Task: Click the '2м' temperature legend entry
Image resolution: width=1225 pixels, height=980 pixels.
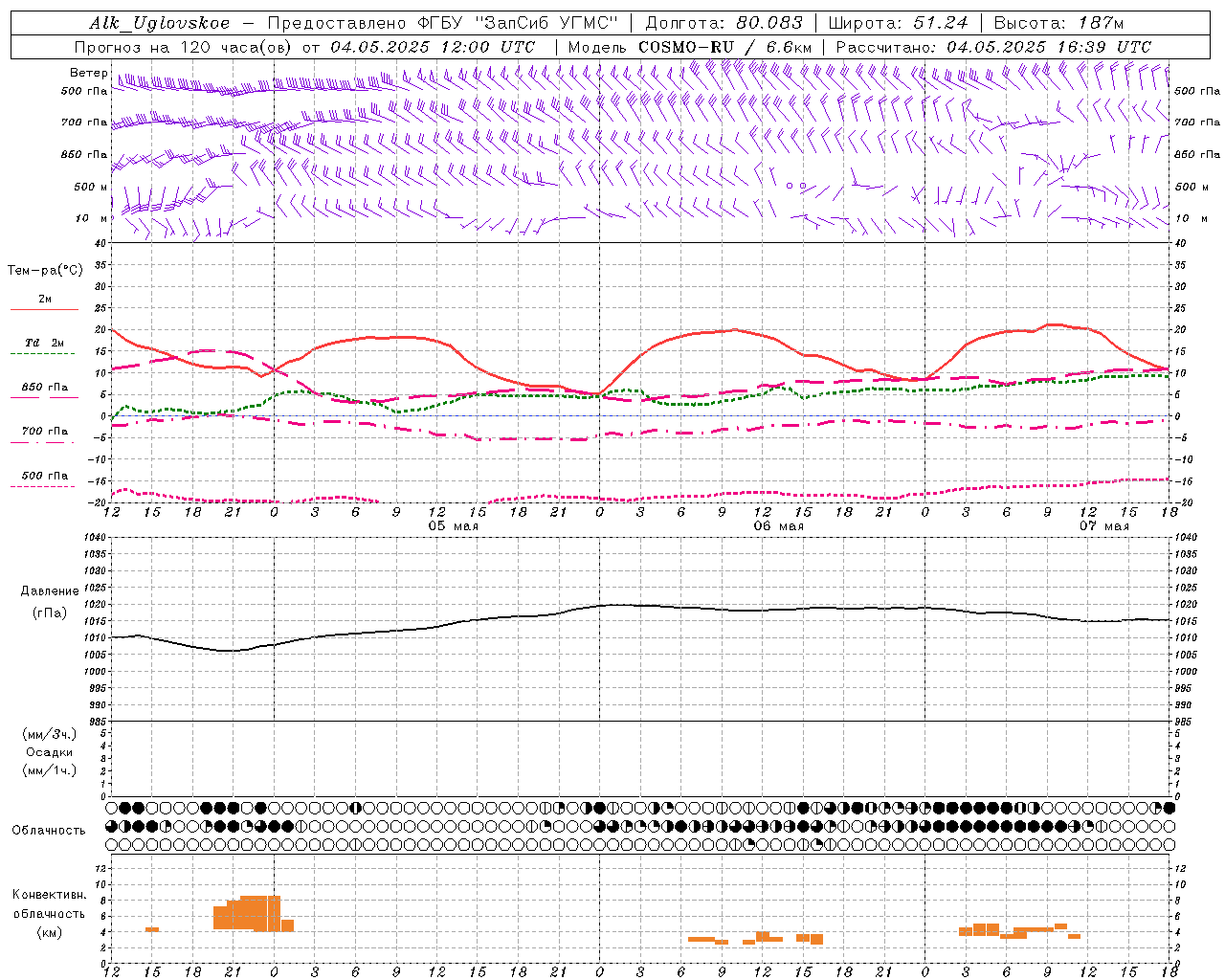Action: [x=45, y=300]
